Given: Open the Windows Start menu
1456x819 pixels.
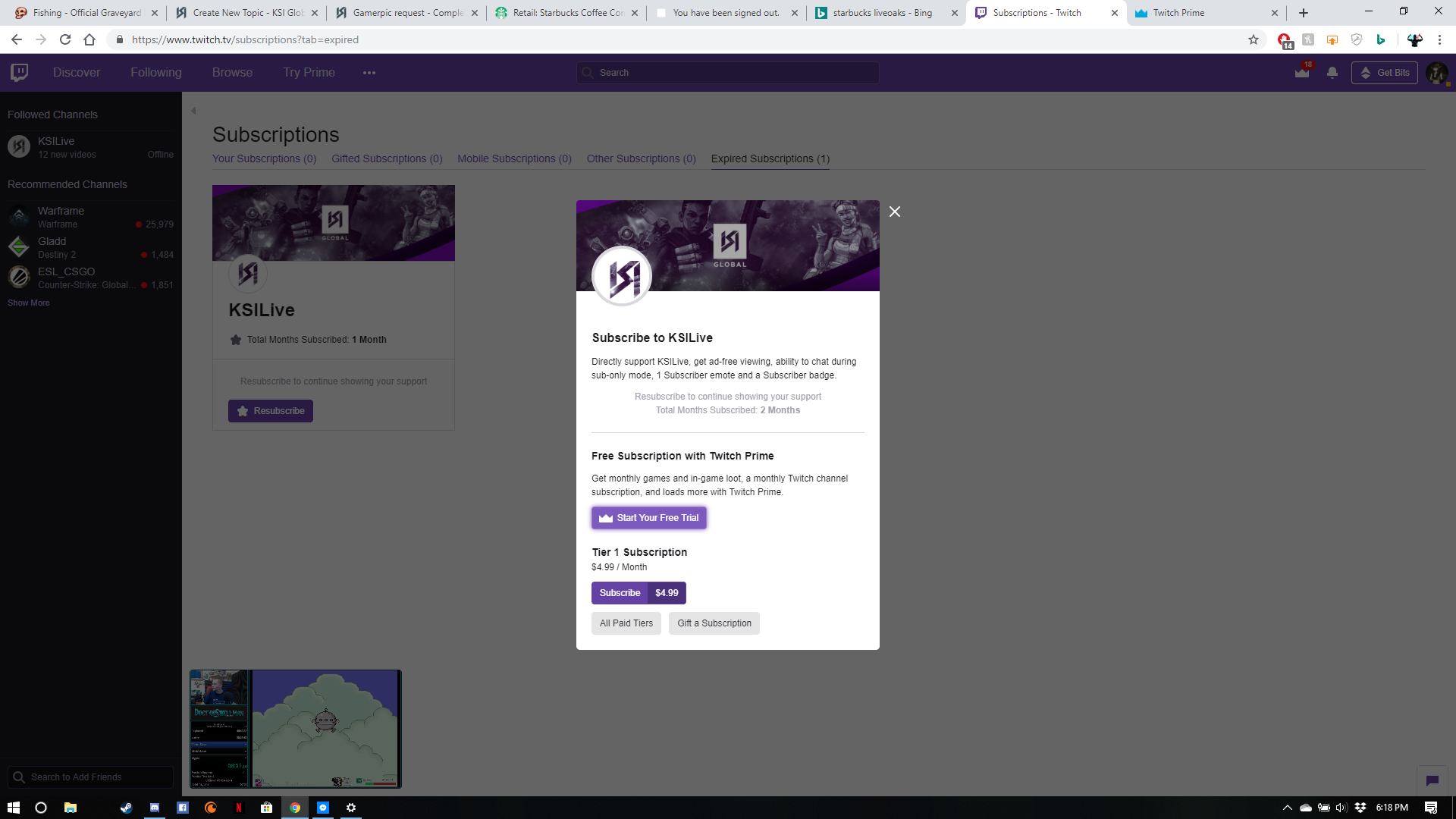Looking at the screenshot, I should [x=14, y=808].
